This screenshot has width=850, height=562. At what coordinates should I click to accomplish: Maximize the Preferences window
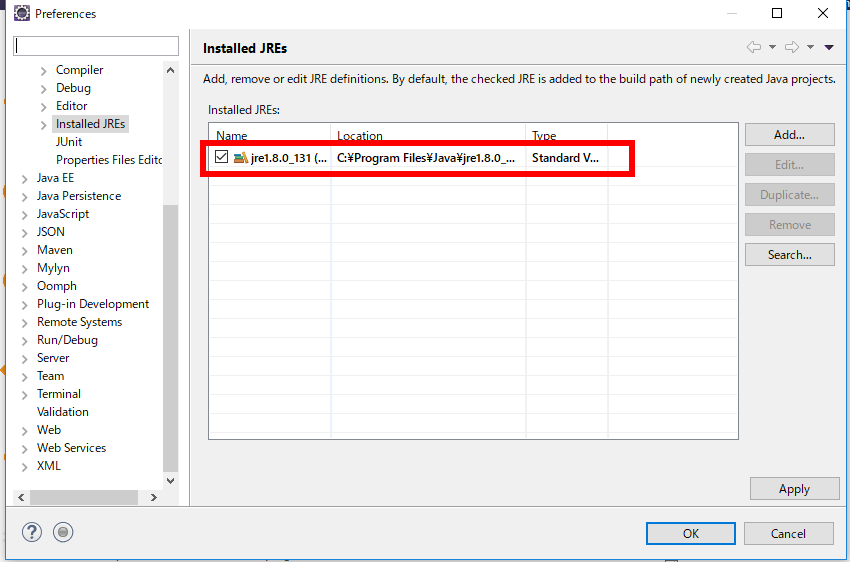tap(777, 13)
